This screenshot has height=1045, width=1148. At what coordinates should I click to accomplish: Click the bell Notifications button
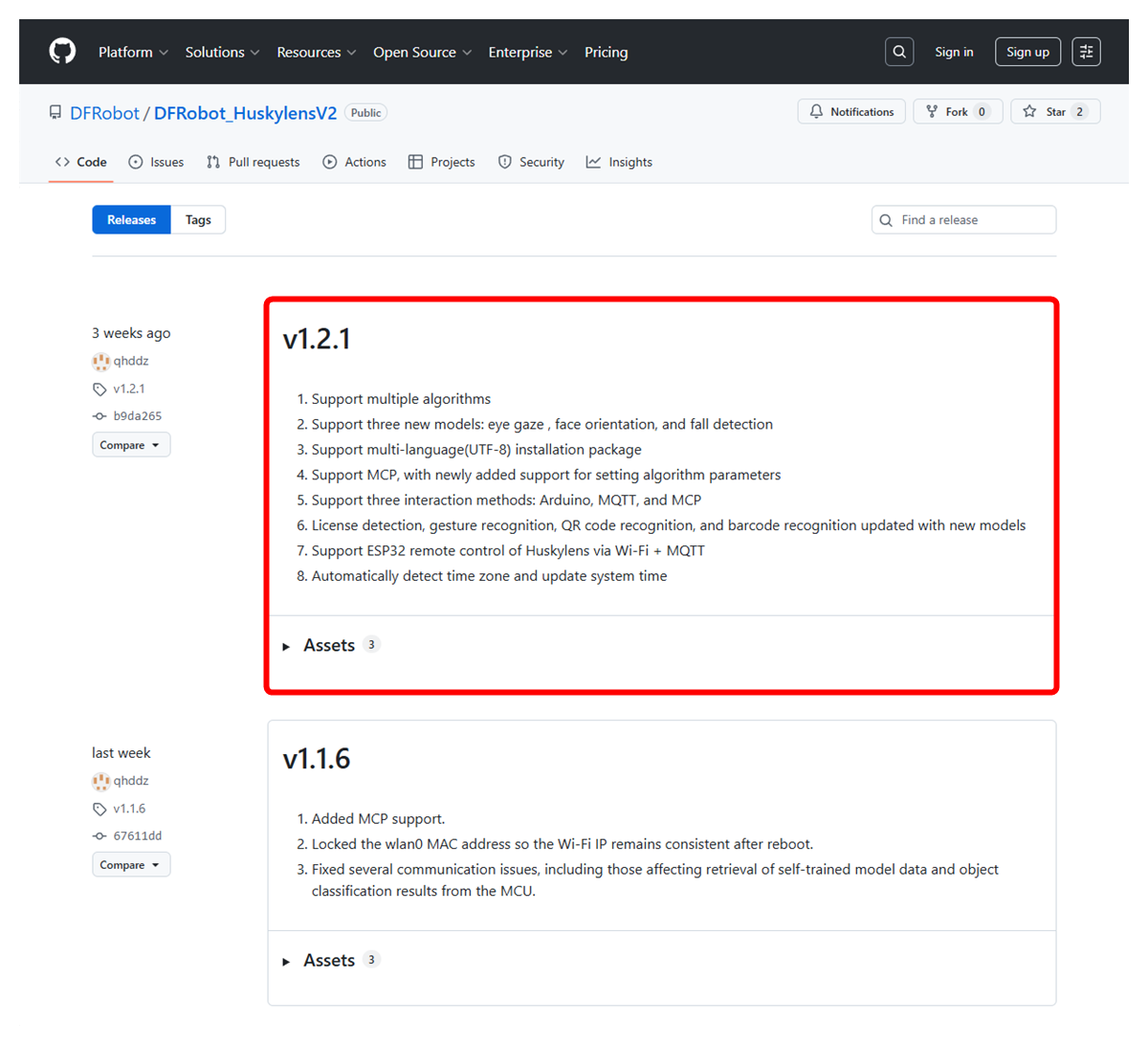click(851, 112)
